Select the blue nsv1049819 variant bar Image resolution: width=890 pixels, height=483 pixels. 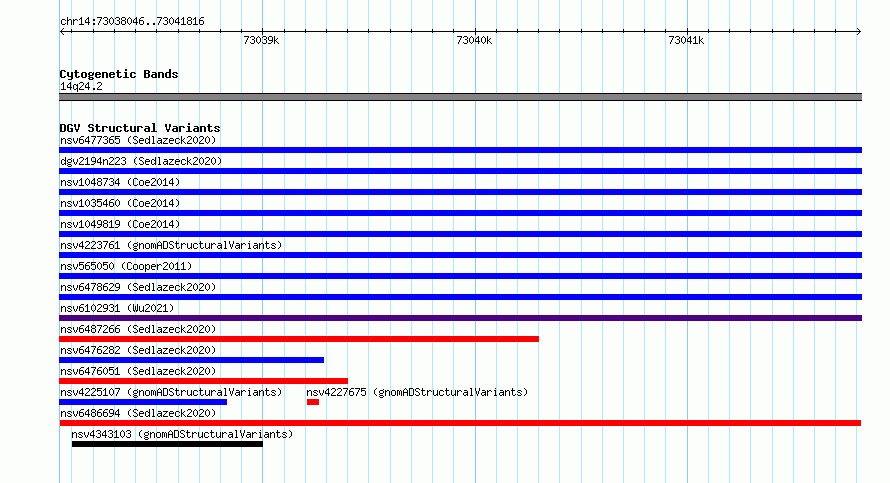[x=460, y=234]
